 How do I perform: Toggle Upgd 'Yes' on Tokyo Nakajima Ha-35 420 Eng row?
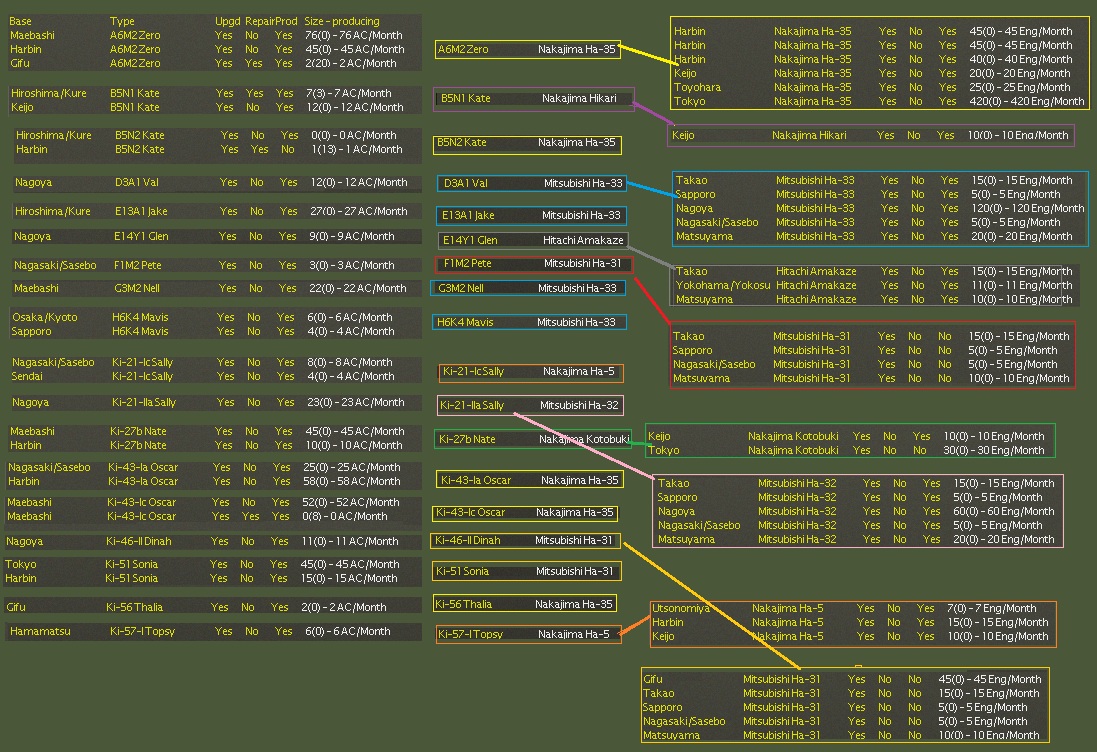[887, 101]
